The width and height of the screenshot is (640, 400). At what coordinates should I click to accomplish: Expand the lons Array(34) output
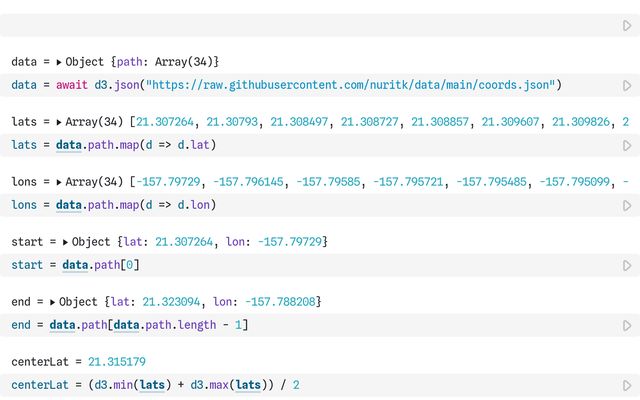click(x=59, y=182)
